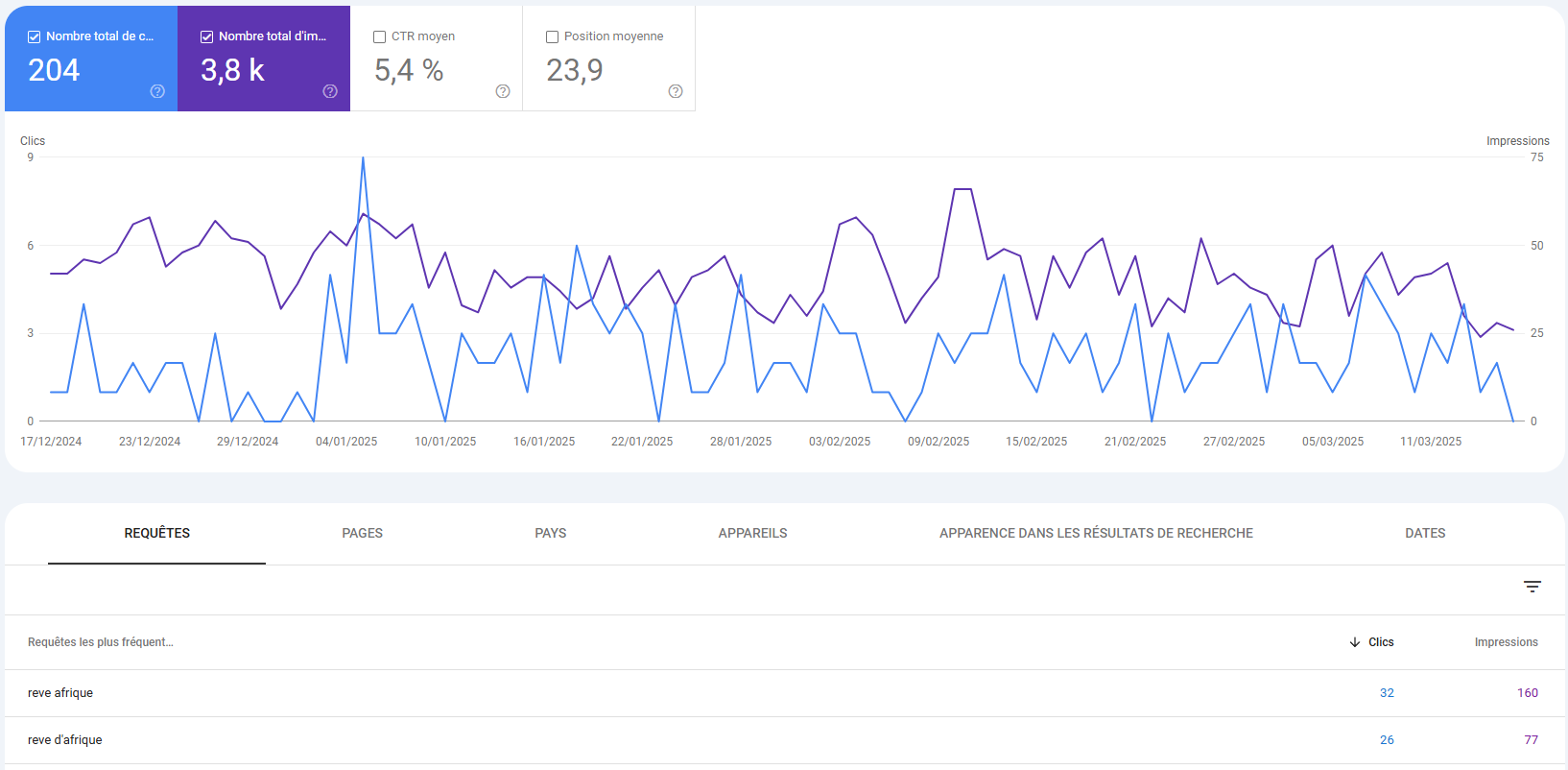Sort table by Impressions column header
1568x770 pixels.
pos(1507,642)
